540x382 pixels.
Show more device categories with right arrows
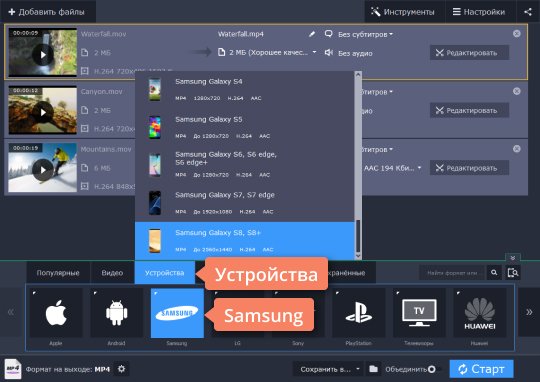(x=529, y=312)
